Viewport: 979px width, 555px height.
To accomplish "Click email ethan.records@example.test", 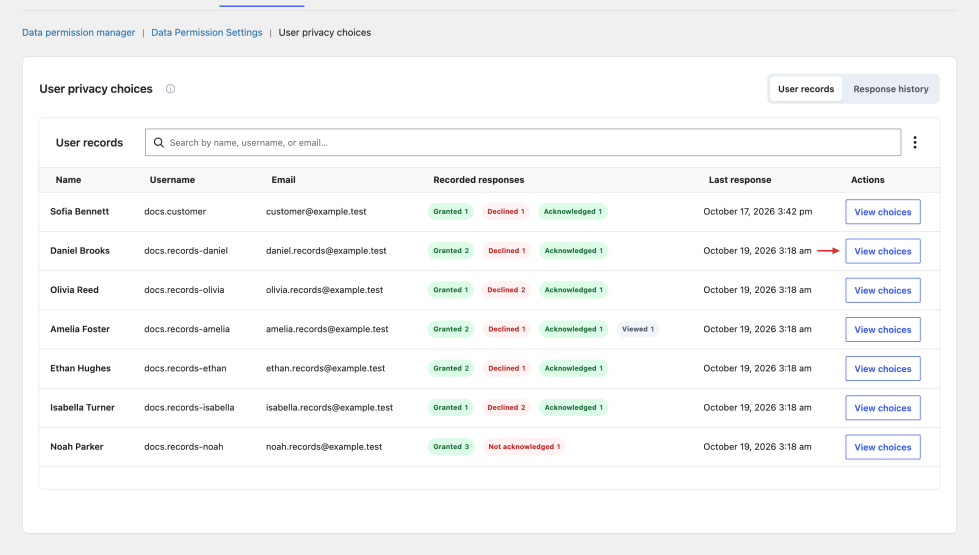I will click(325, 368).
